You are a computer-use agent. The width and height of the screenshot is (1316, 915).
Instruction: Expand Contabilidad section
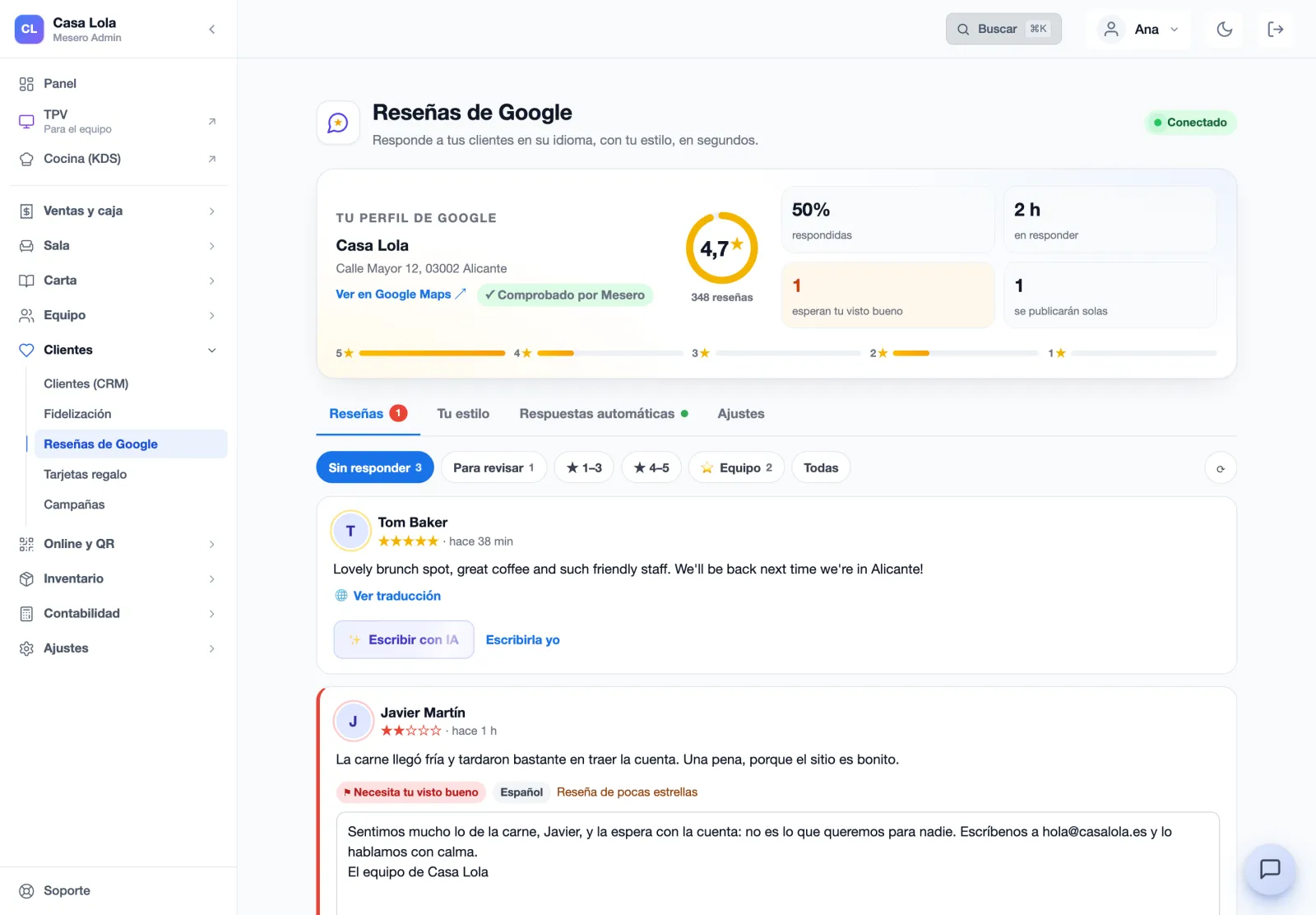[x=118, y=614]
